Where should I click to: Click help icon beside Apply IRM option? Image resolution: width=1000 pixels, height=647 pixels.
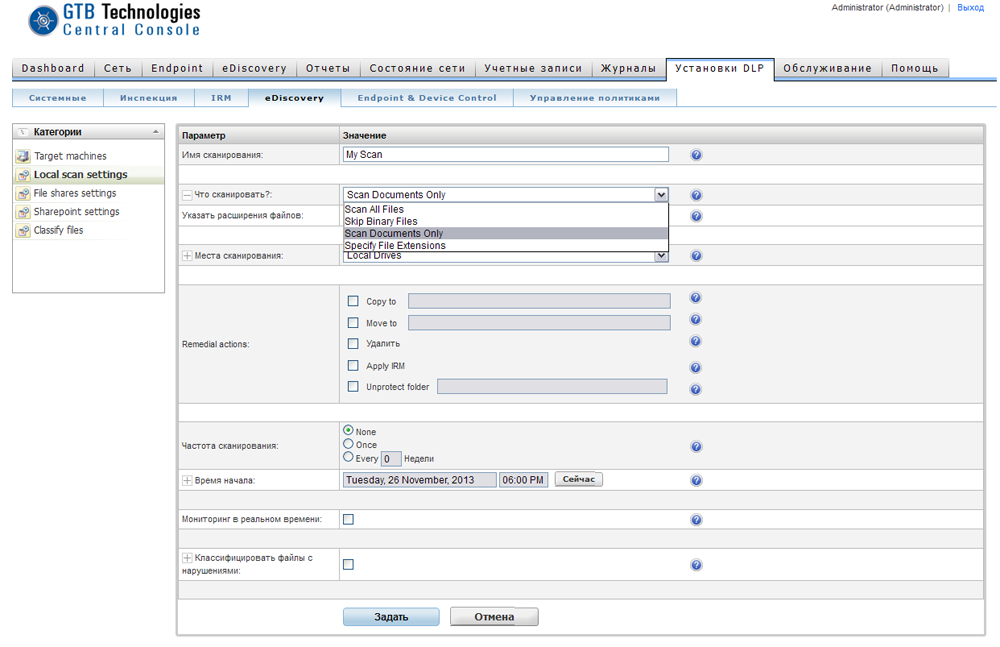[x=696, y=367]
